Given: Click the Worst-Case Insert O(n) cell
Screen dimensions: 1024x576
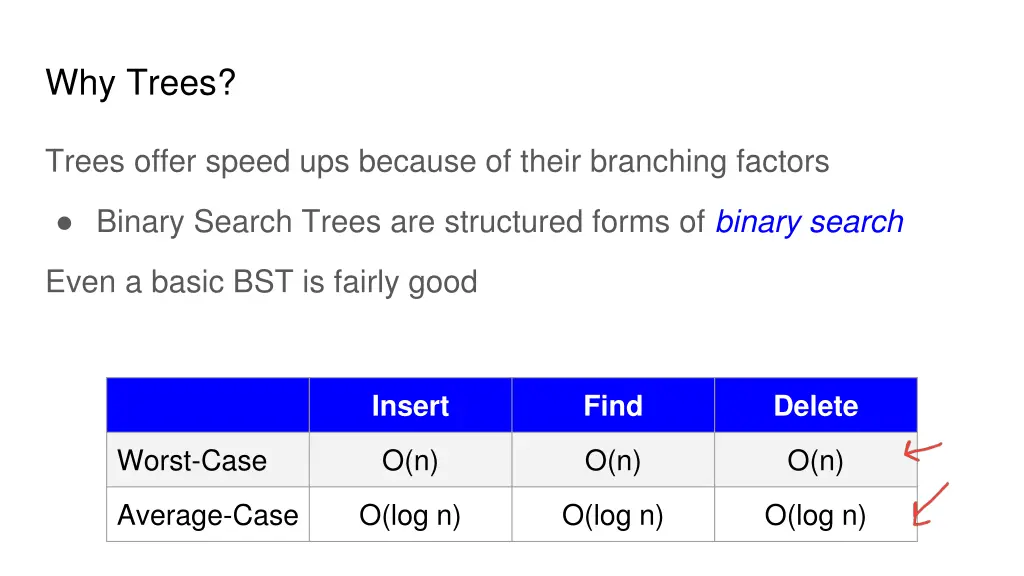Looking at the screenshot, I should point(410,461).
